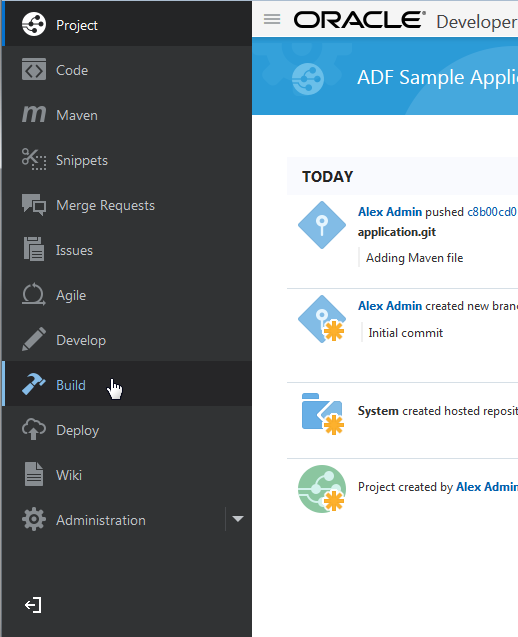Select Merge Requests in navigation
518x637 pixels.
tap(127, 205)
